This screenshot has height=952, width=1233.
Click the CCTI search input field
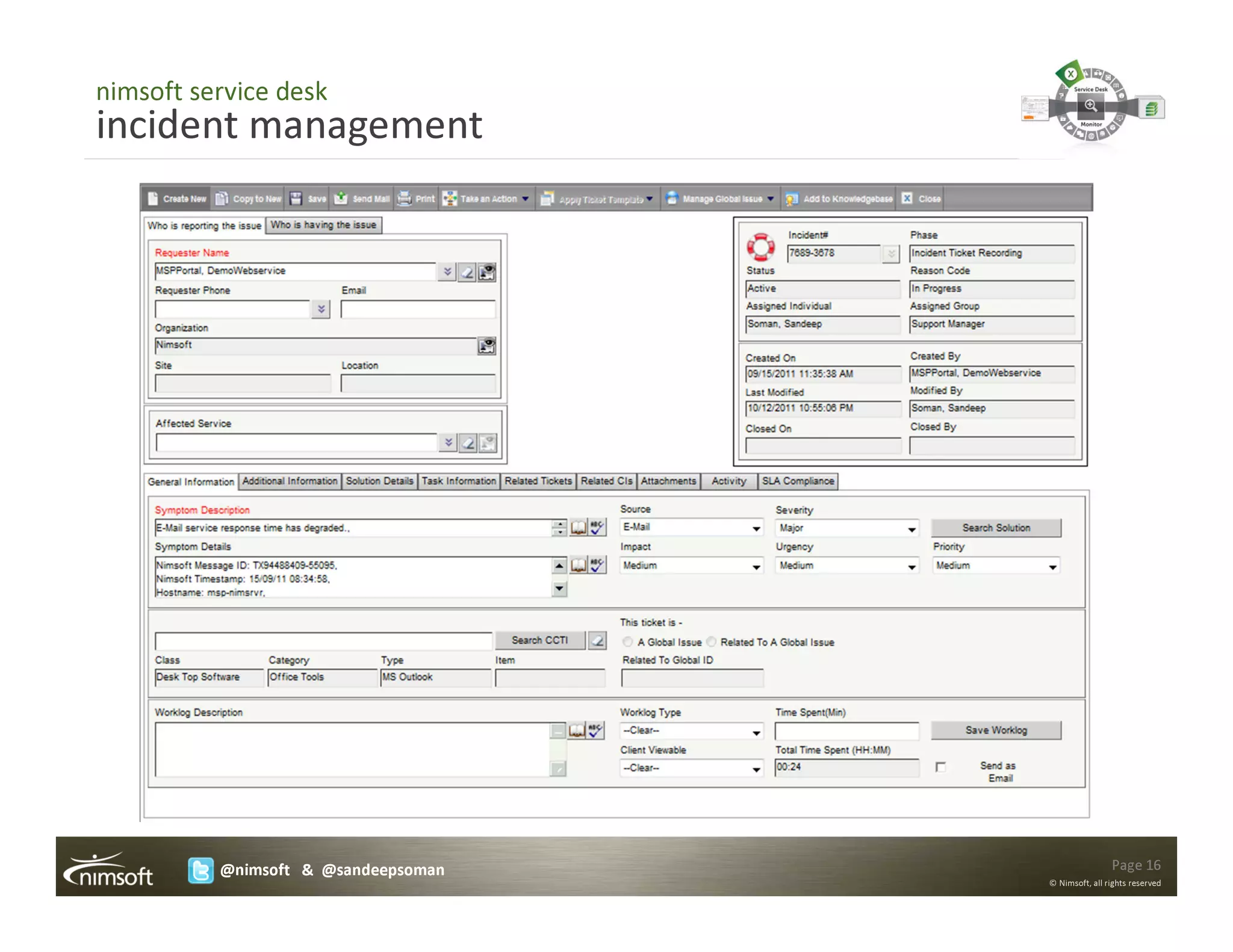pos(324,641)
